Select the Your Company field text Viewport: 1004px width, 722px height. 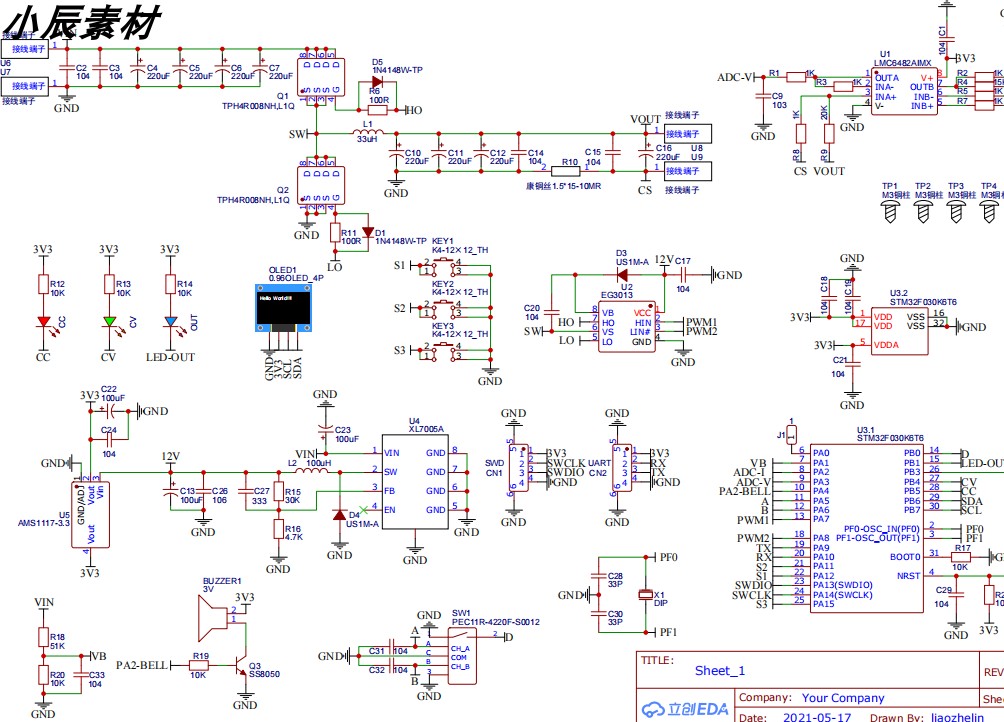(843, 698)
